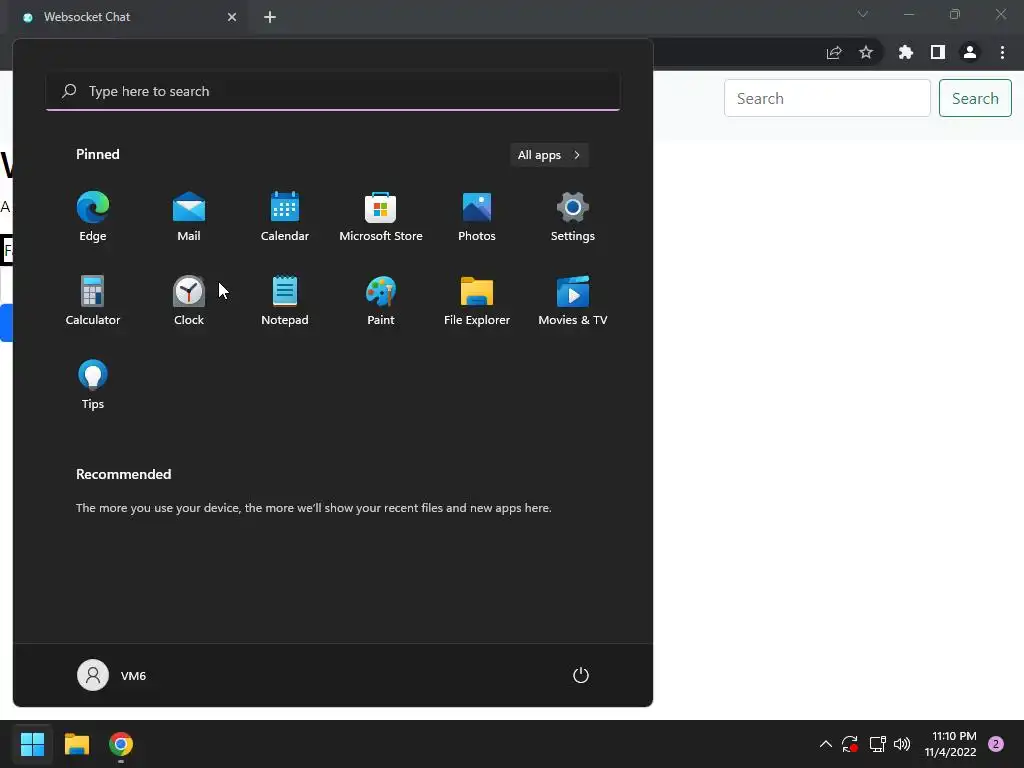Expand the All apps list
Image resolution: width=1024 pixels, height=768 pixels.
tap(549, 155)
